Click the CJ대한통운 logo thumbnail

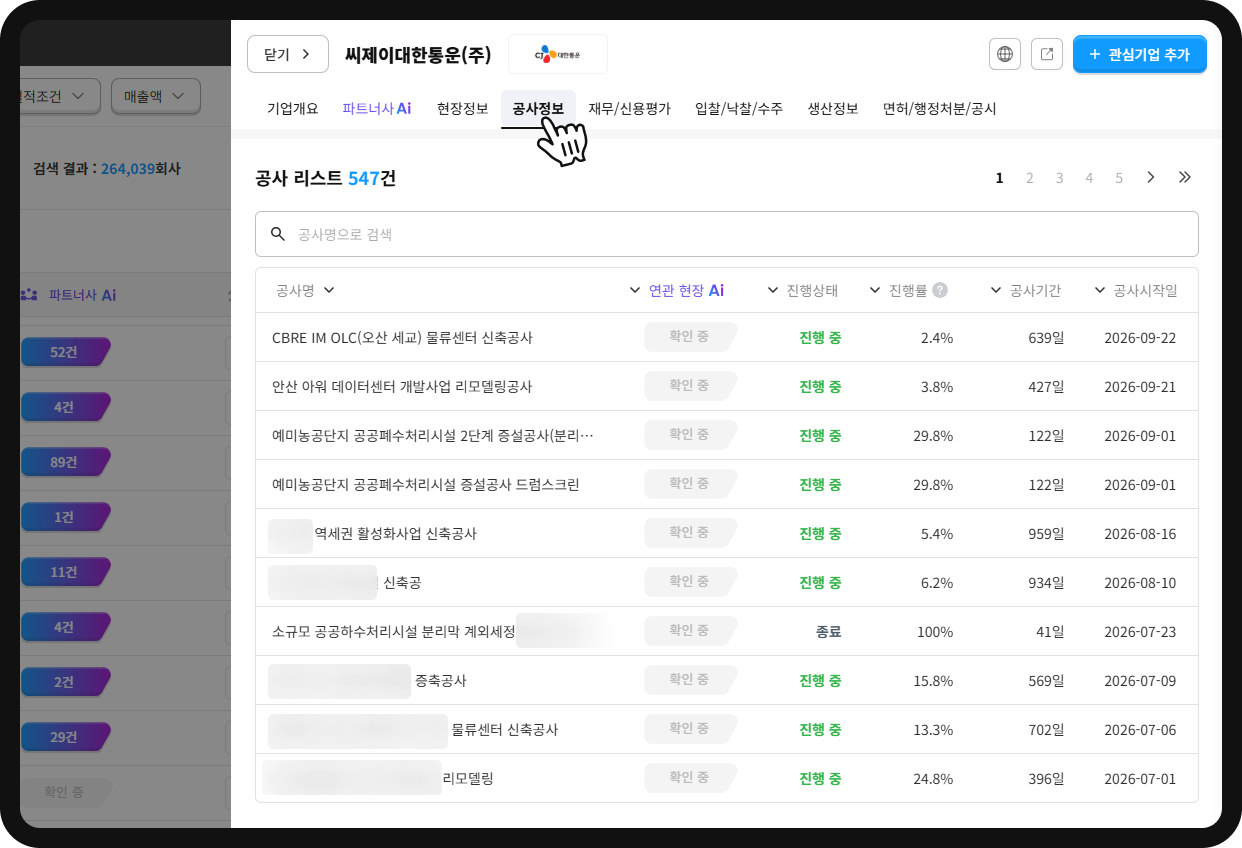coord(558,54)
